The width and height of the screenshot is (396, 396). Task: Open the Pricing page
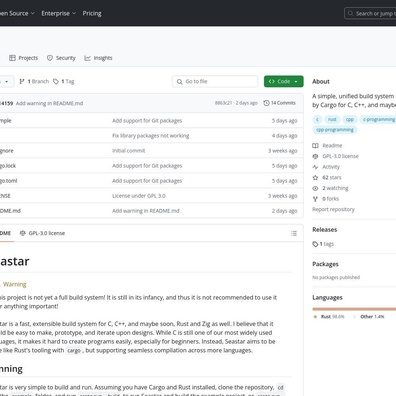pos(92,13)
